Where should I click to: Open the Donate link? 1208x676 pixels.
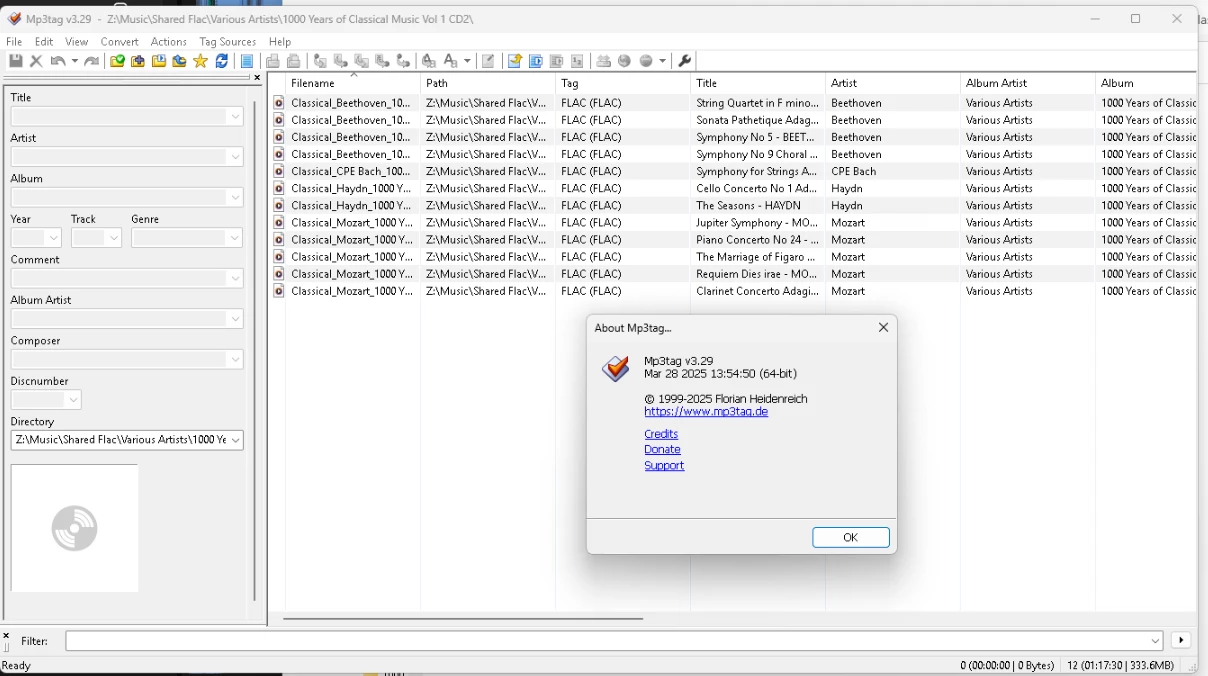662,450
